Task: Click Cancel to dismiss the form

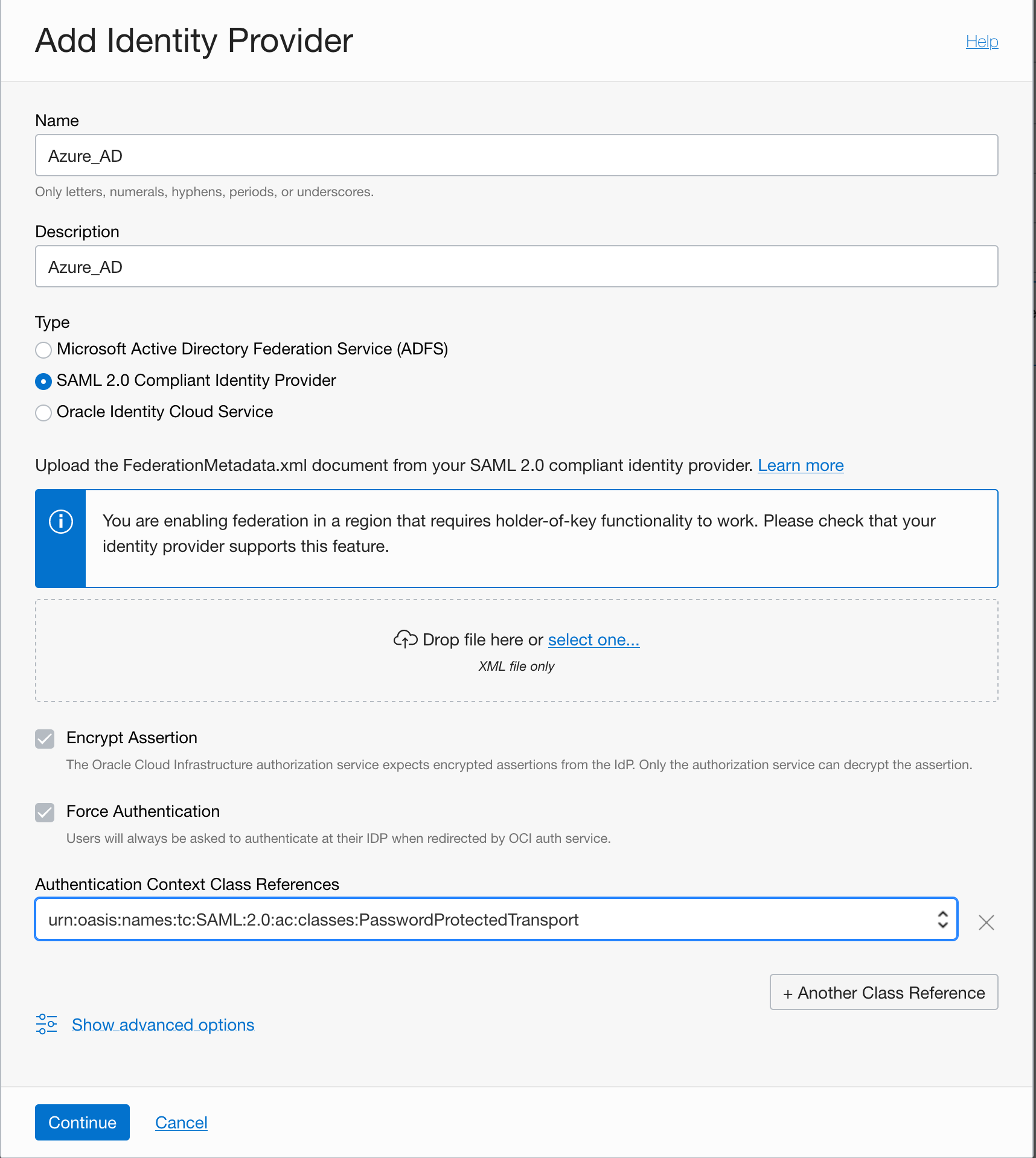Action: click(x=181, y=1122)
